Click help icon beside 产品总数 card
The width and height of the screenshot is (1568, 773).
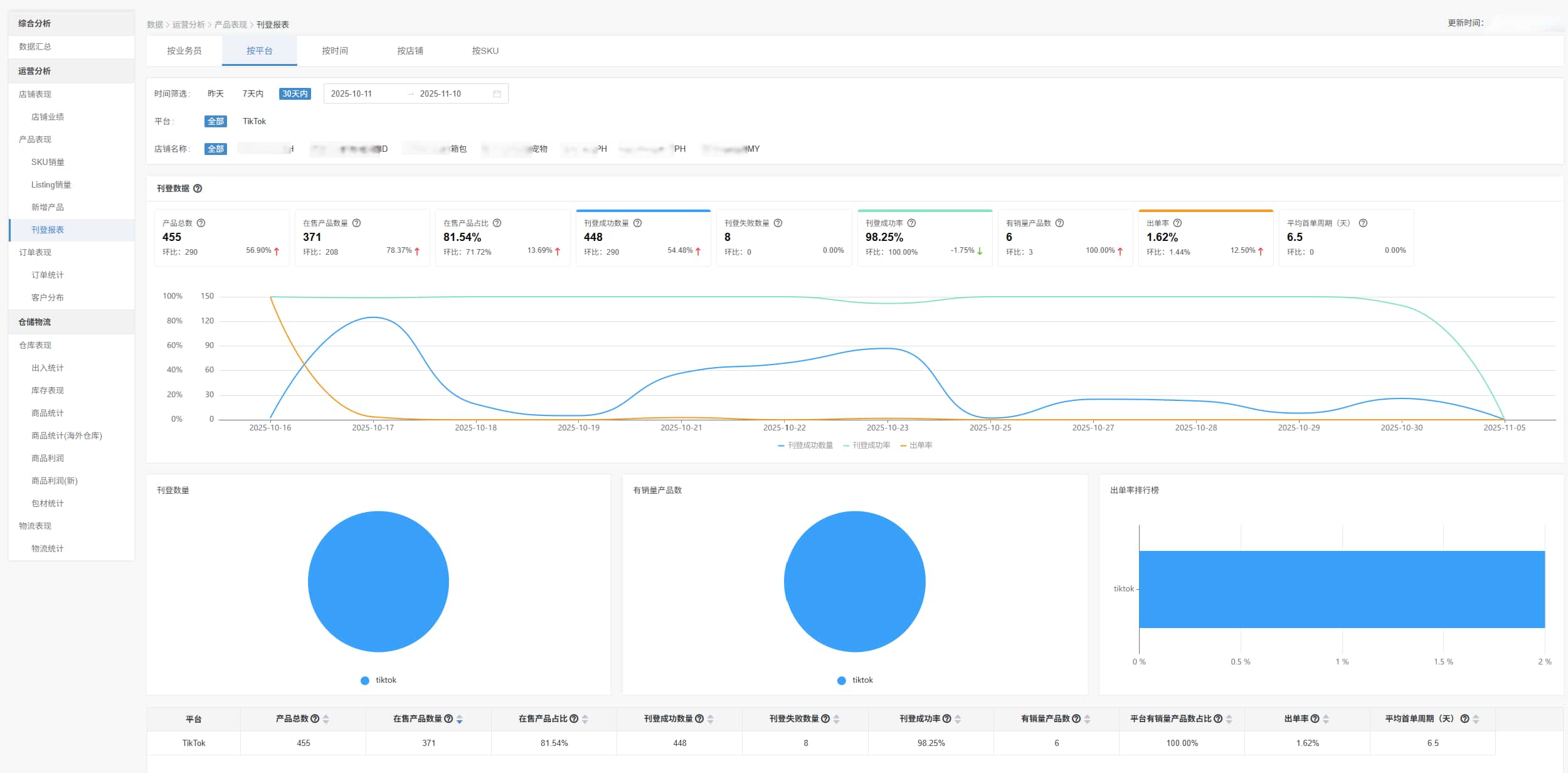click(x=201, y=223)
